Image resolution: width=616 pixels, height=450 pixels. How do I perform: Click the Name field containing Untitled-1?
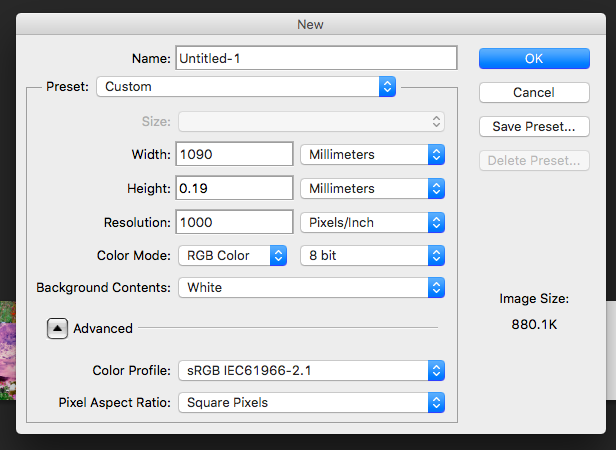pos(316,59)
